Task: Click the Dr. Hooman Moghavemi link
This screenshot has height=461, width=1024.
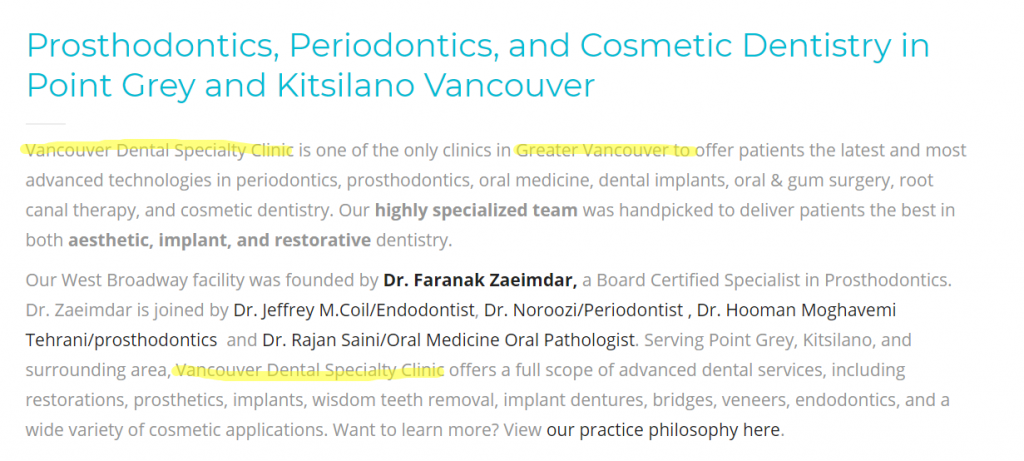Action: (x=797, y=311)
